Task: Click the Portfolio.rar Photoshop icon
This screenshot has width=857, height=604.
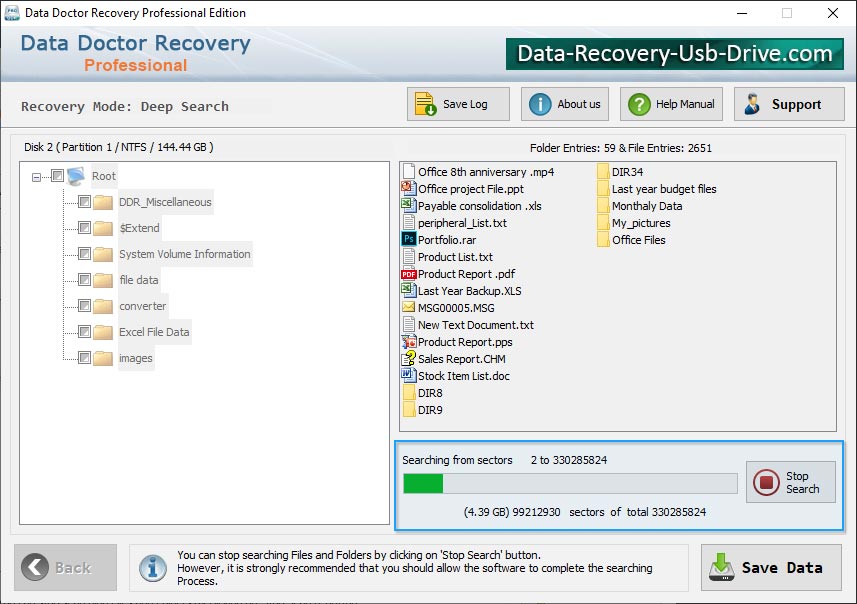Action: pos(409,239)
